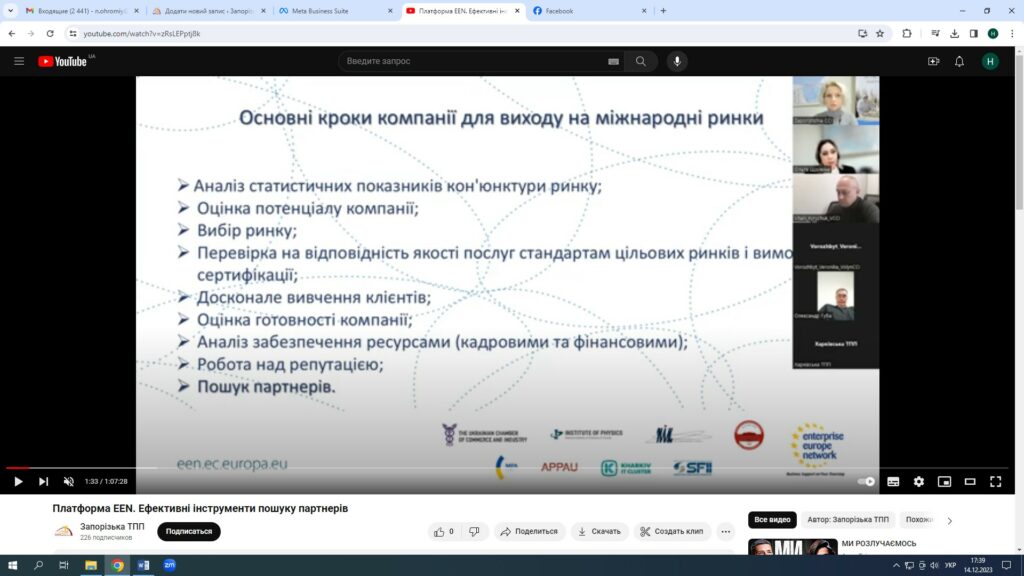Select the Автор: Запорізька ТПП chip

point(848,520)
